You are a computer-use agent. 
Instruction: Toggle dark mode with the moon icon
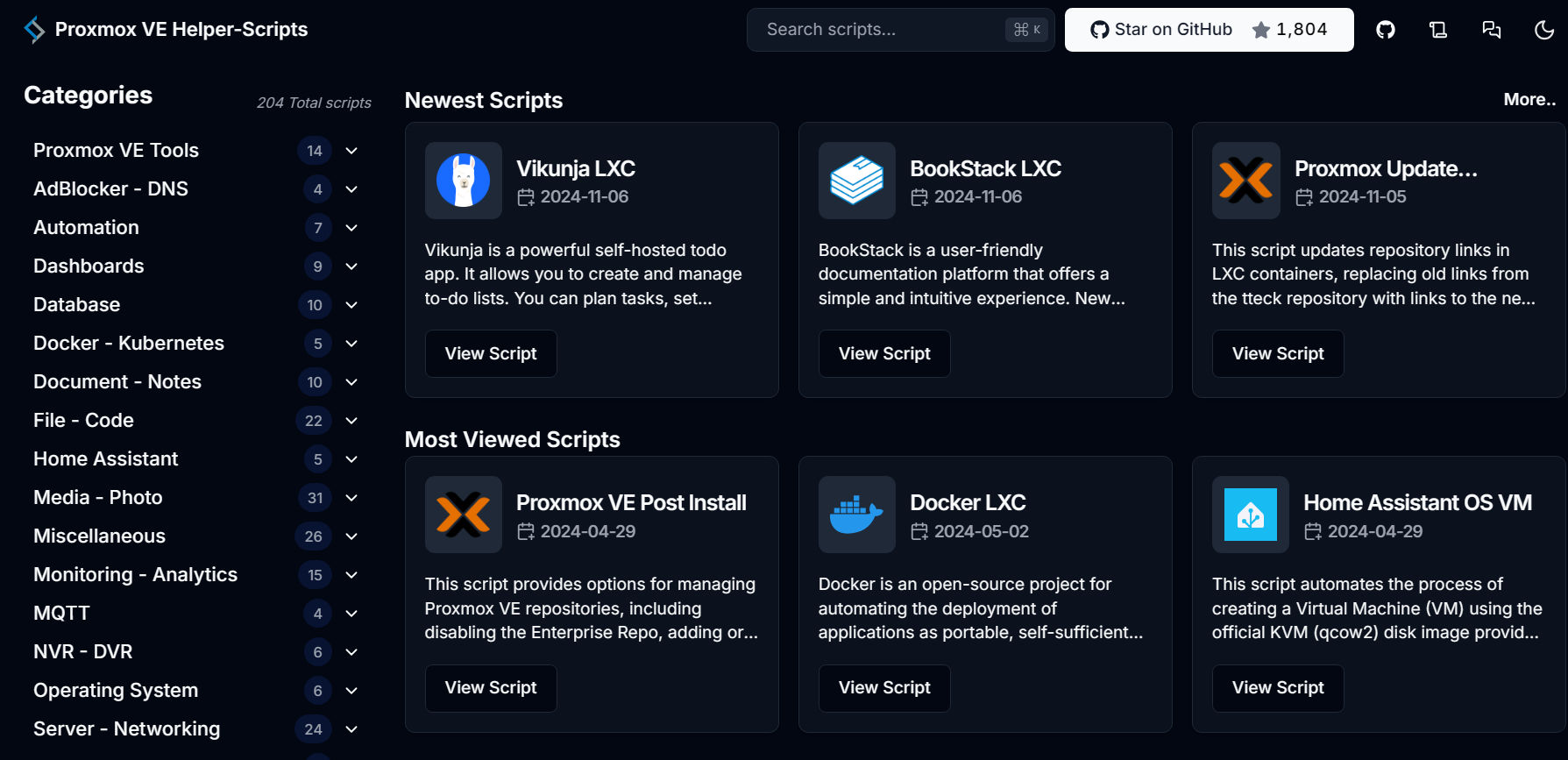click(1544, 30)
